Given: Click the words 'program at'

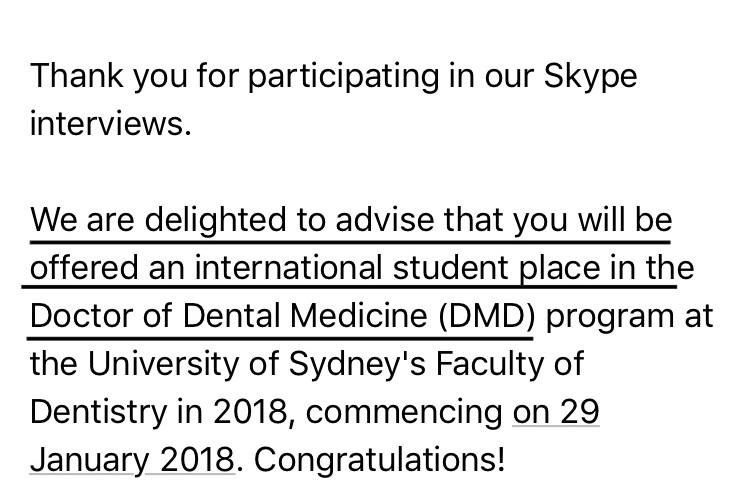Looking at the screenshot, I should pyautogui.click(x=629, y=317).
